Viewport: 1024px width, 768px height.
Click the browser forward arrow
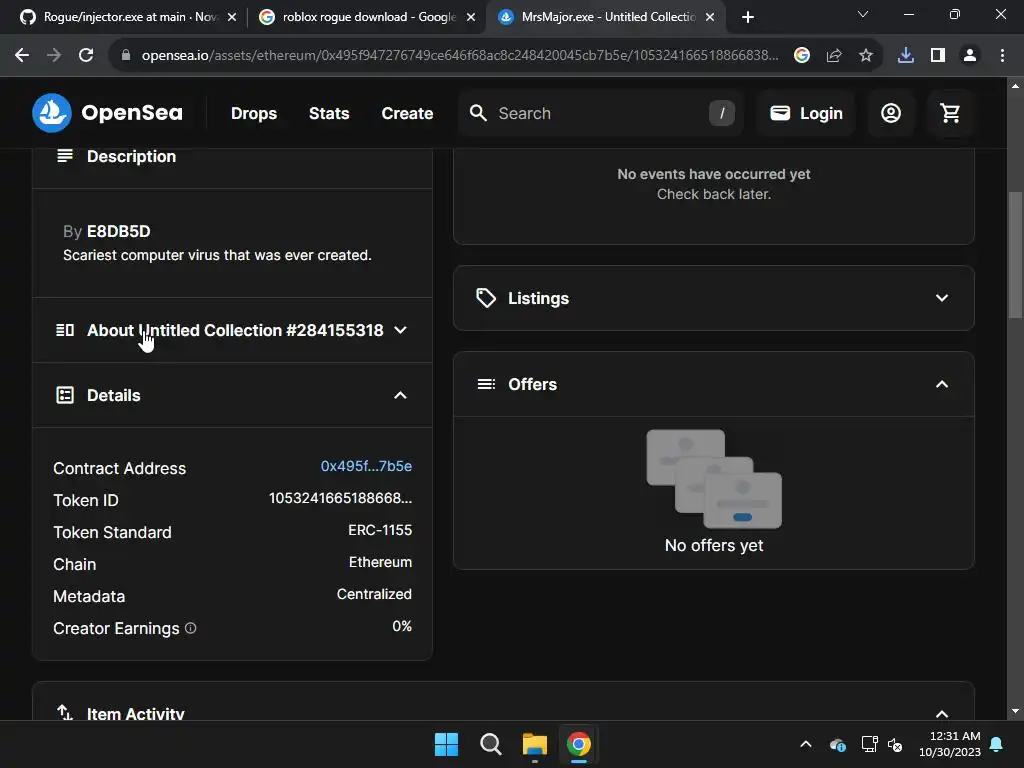pos(54,56)
